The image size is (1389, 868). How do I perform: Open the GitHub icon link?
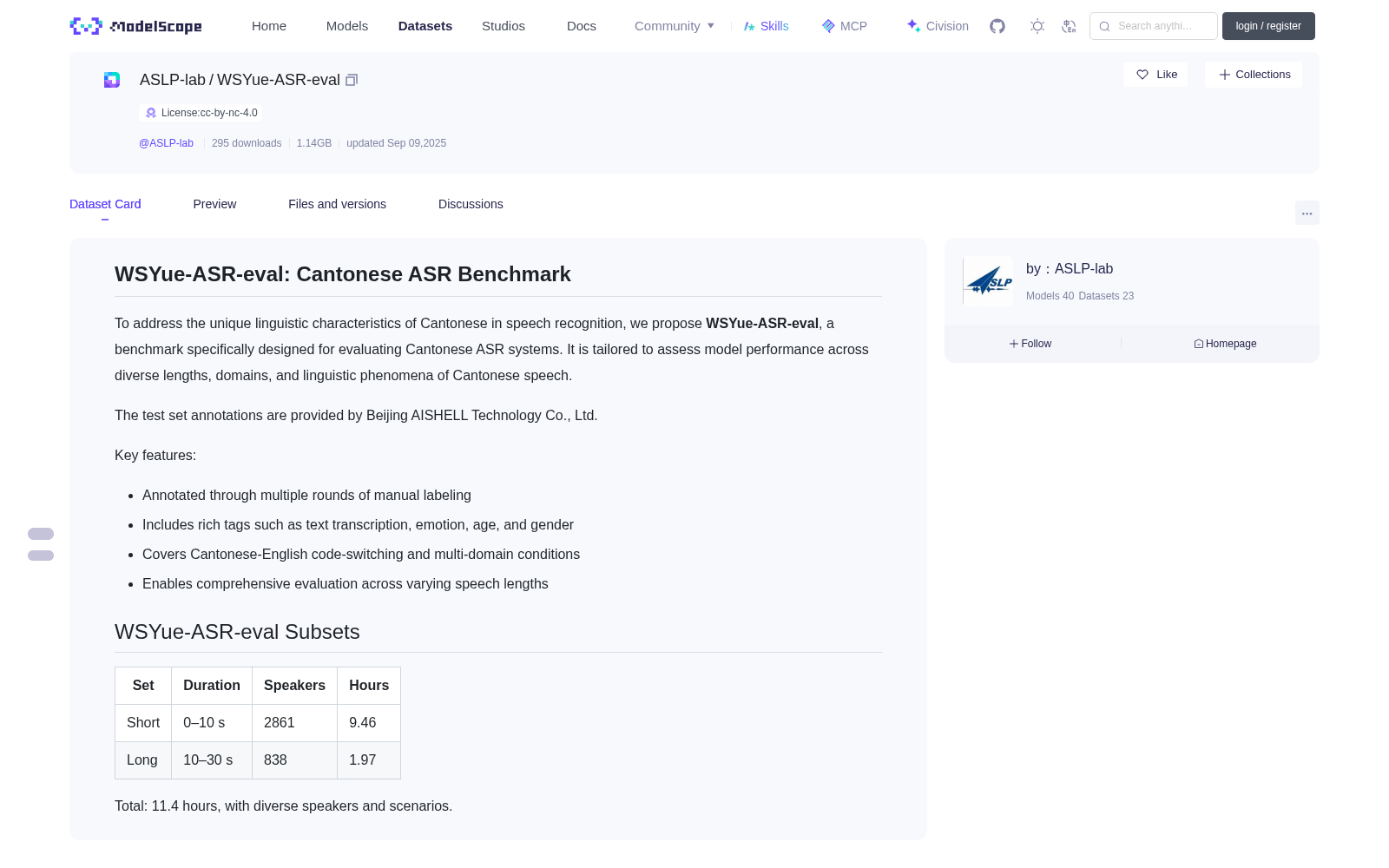pyautogui.click(x=997, y=26)
